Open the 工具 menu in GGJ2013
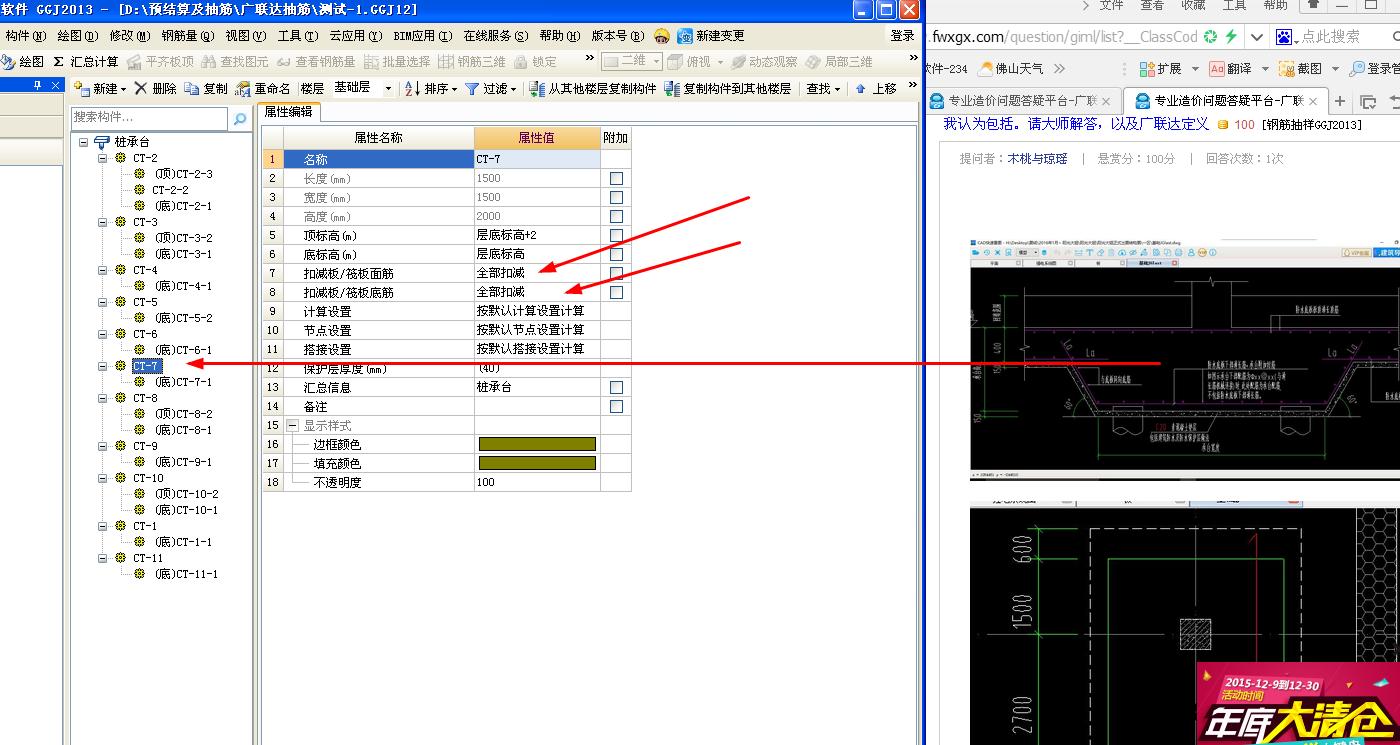Image resolution: width=1400 pixels, height=745 pixels. point(297,35)
